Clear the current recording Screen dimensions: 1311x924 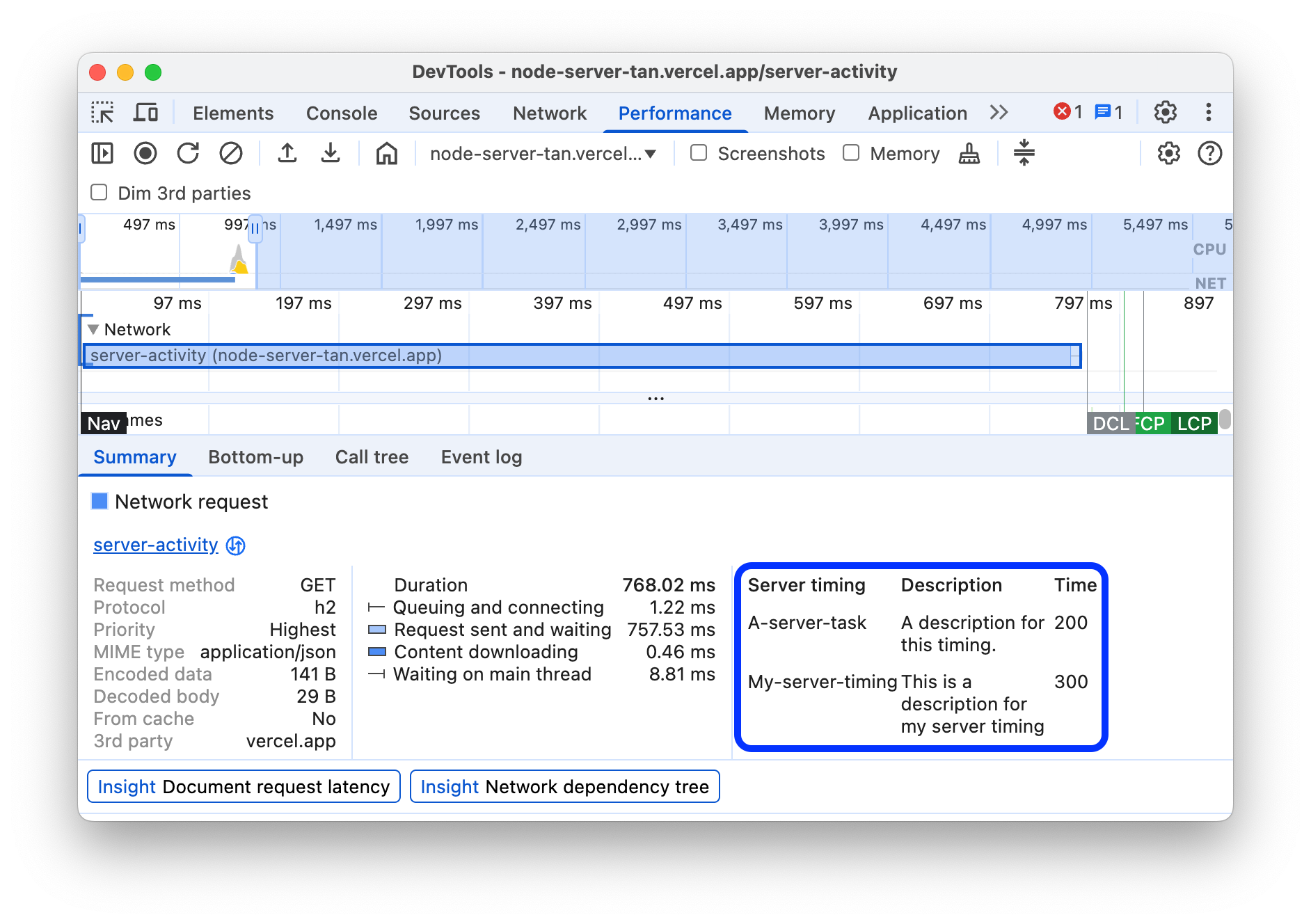click(x=231, y=154)
